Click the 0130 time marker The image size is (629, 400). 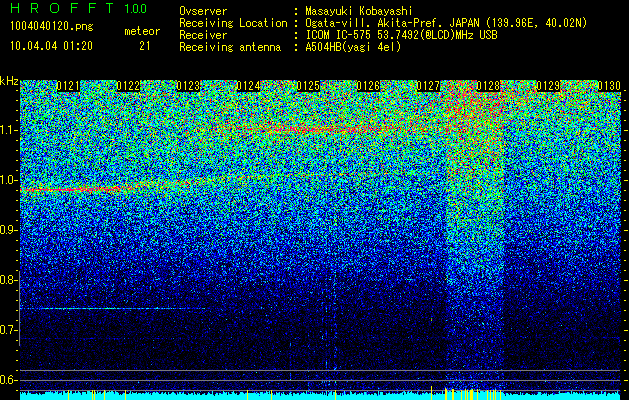609,86
